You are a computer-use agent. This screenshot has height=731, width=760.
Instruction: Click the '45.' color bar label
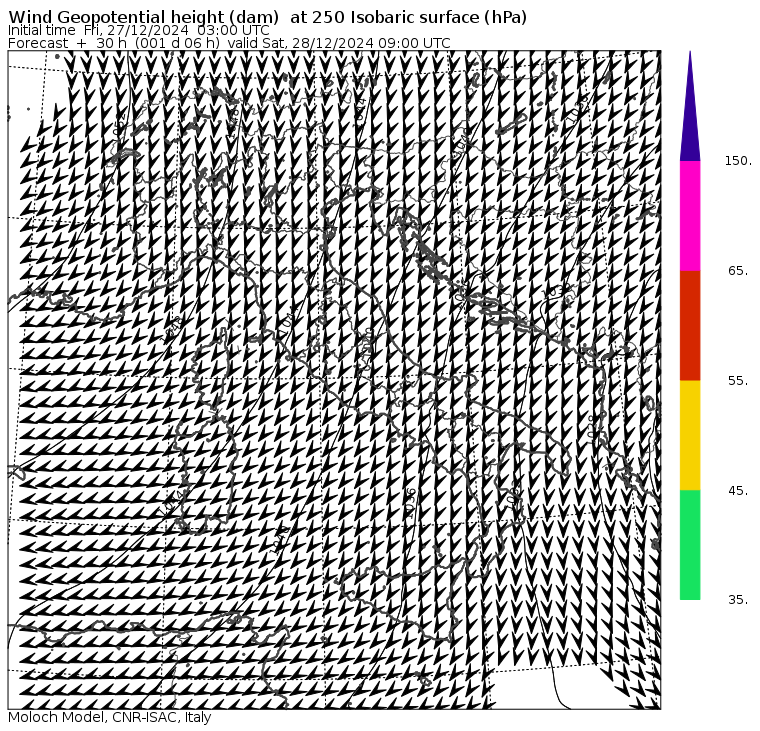click(x=738, y=491)
